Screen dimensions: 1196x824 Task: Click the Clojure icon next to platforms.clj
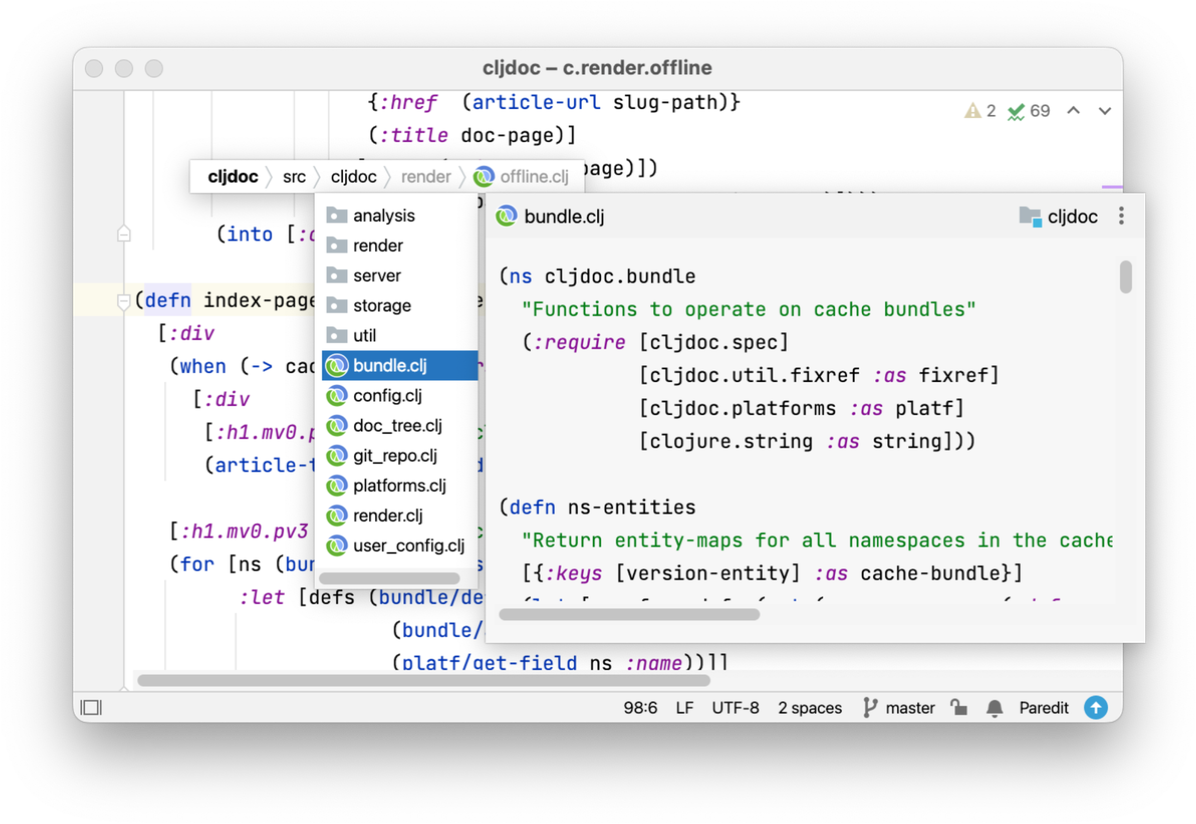pos(336,486)
